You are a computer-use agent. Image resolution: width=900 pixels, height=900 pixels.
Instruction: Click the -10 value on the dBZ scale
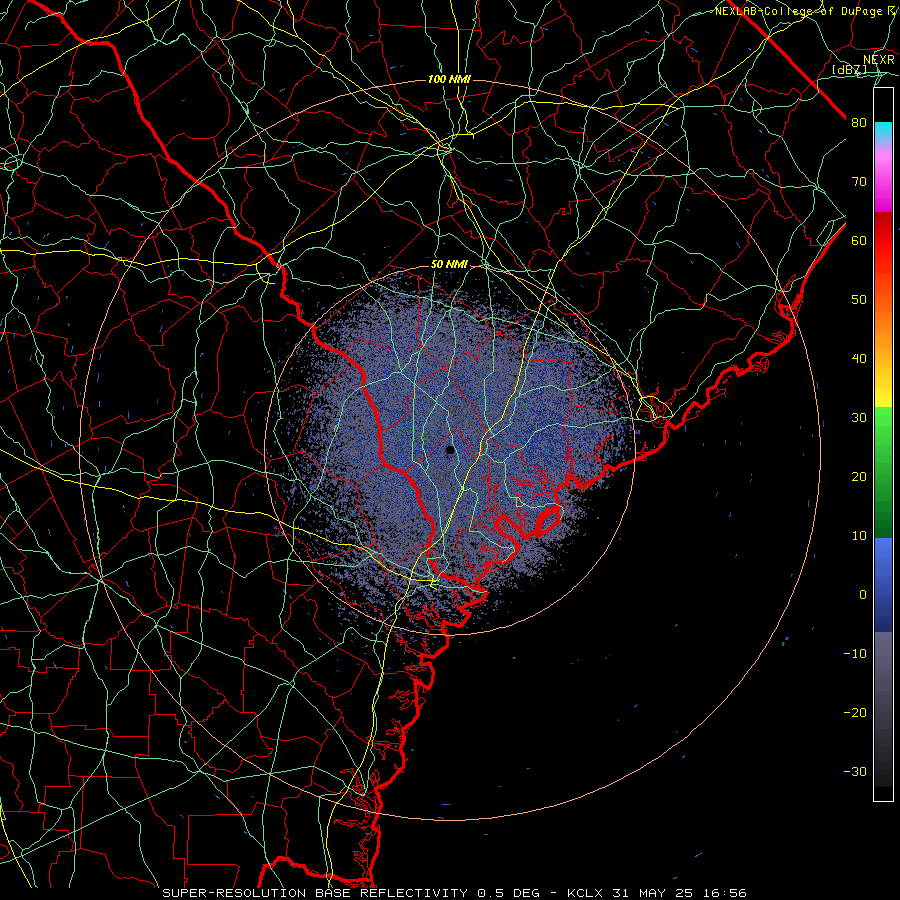[855, 653]
